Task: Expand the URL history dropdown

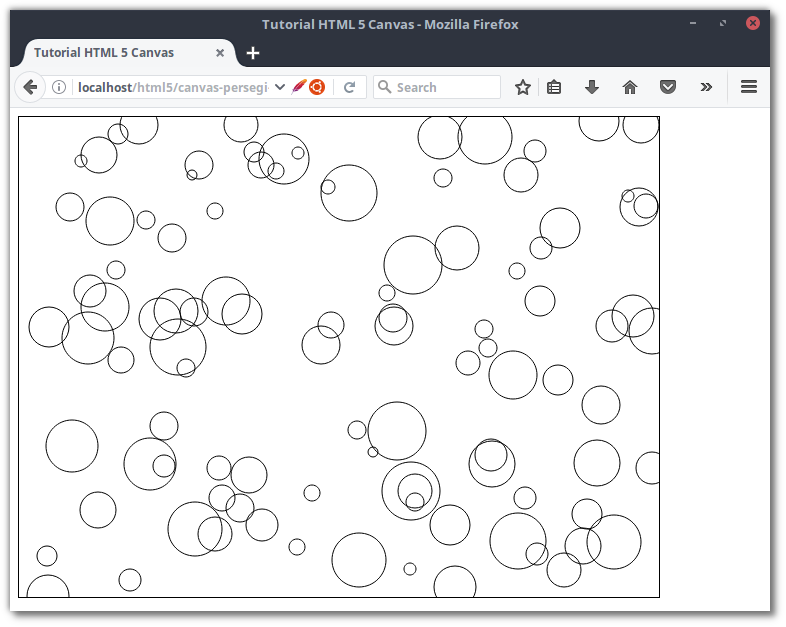Action: click(x=280, y=87)
